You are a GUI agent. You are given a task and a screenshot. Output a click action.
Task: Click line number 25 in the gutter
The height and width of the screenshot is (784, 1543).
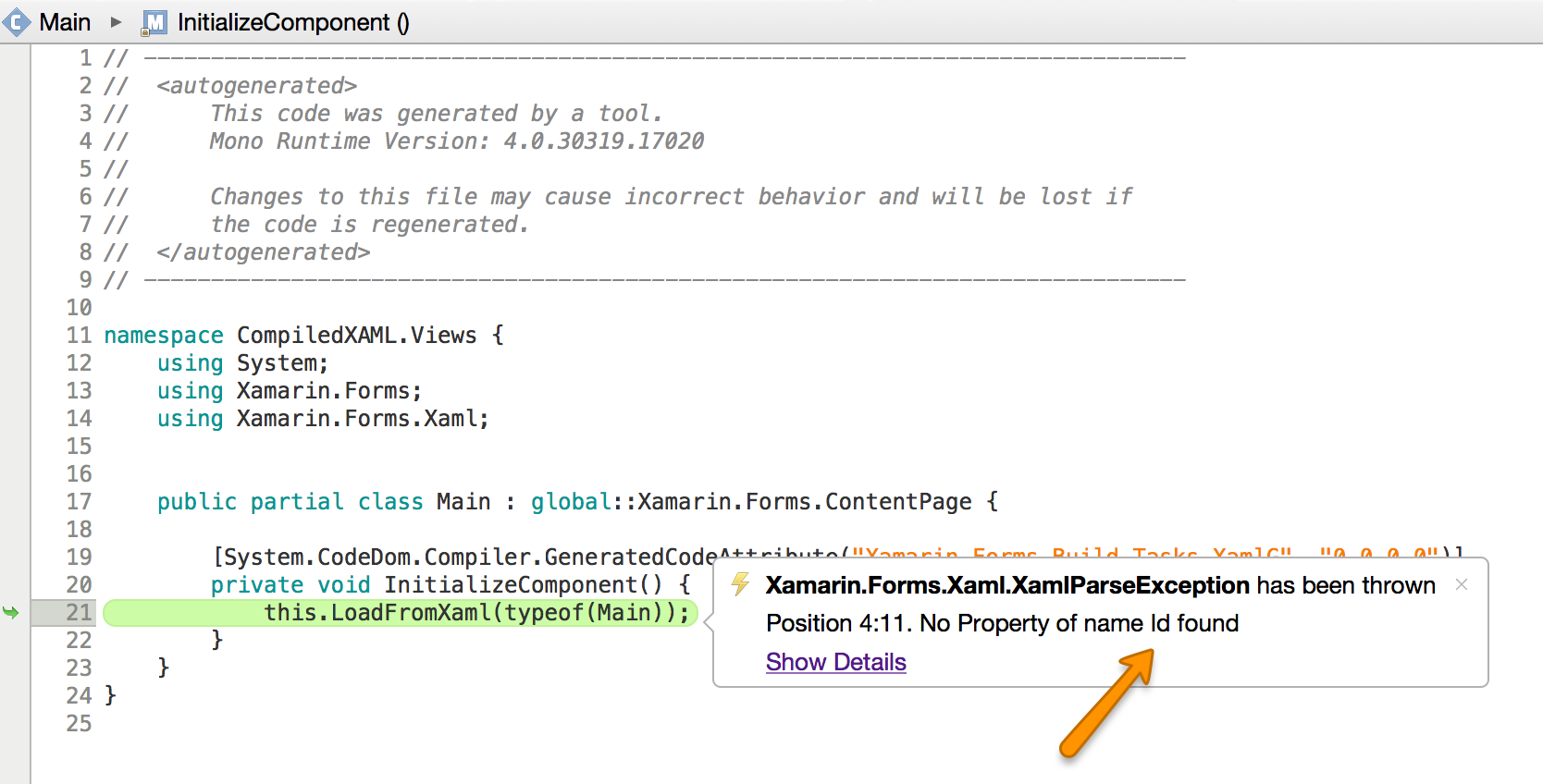pyautogui.click(x=79, y=723)
